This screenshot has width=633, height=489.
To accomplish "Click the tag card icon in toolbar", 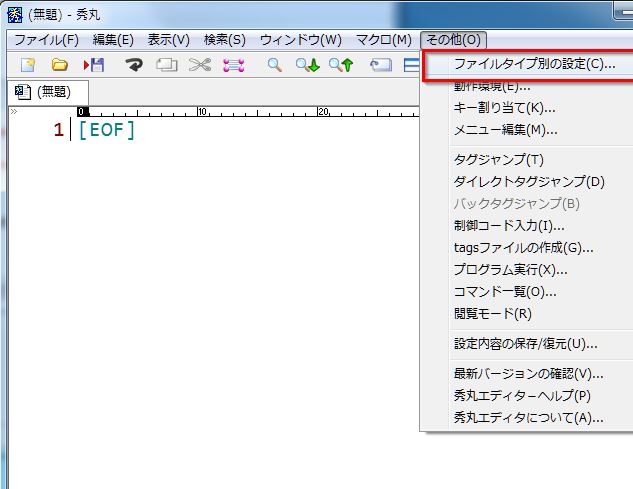I will coord(380,66).
